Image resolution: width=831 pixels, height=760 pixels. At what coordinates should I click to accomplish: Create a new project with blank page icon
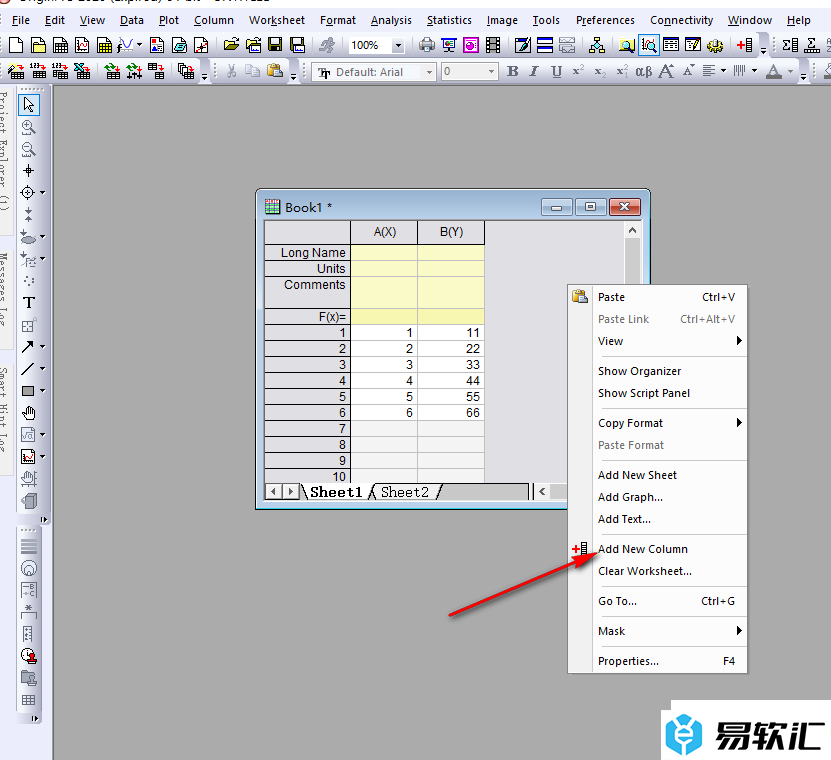coord(16,45)
